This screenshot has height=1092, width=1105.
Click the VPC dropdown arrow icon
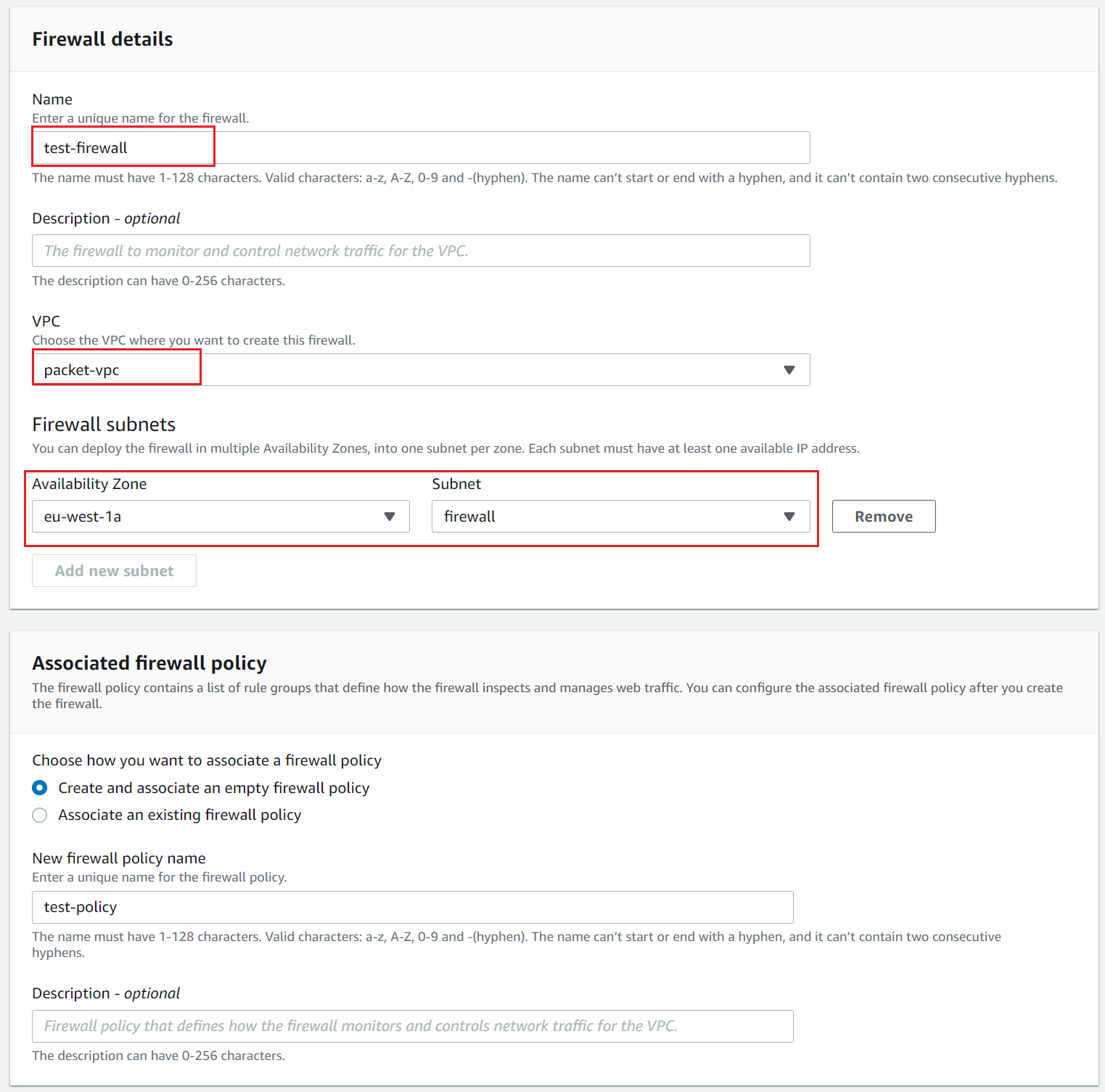click(x=789, y=370)
